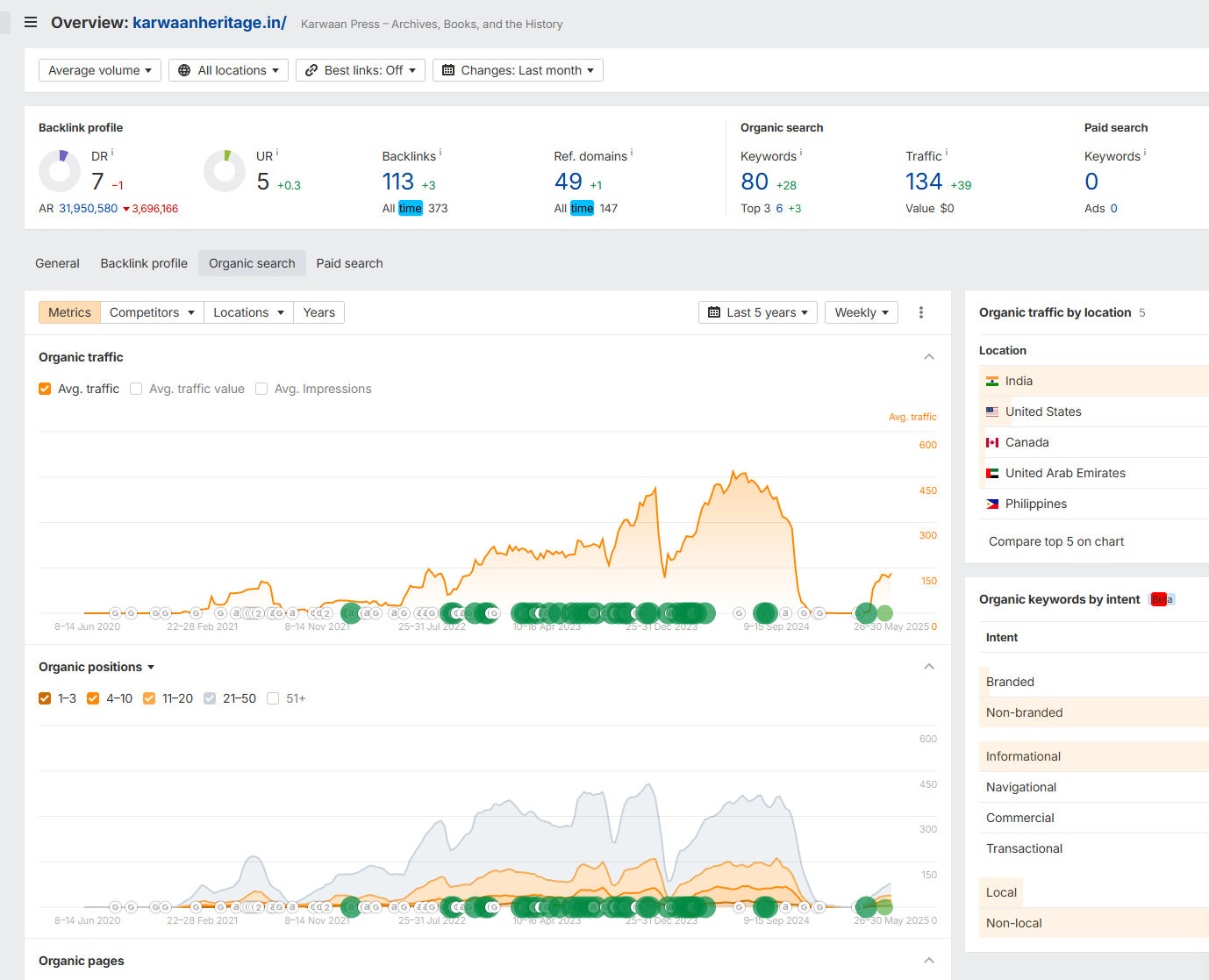1209x980 pixels.
Task: Open the Last 5 years date range dropdown
Action: 758,312
